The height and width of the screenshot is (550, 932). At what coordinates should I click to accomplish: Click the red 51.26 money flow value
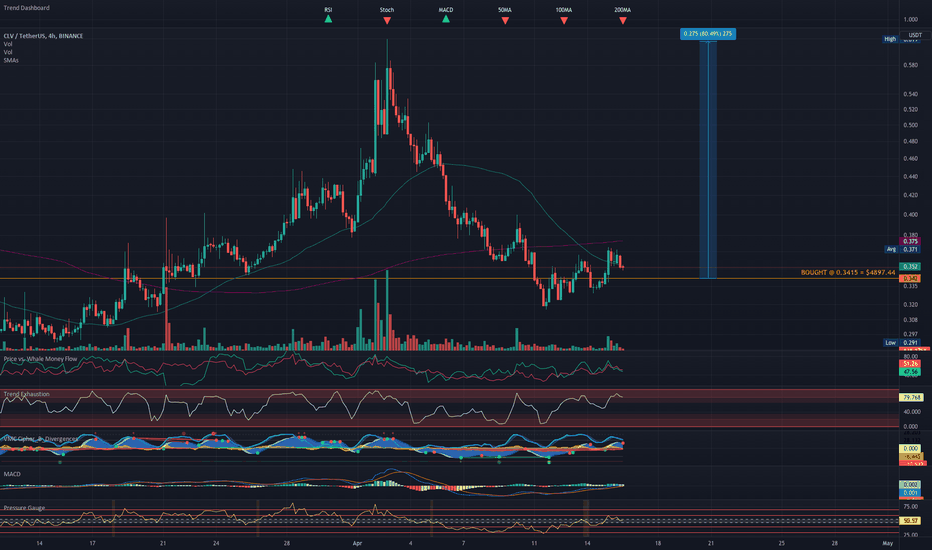[910, 363]
